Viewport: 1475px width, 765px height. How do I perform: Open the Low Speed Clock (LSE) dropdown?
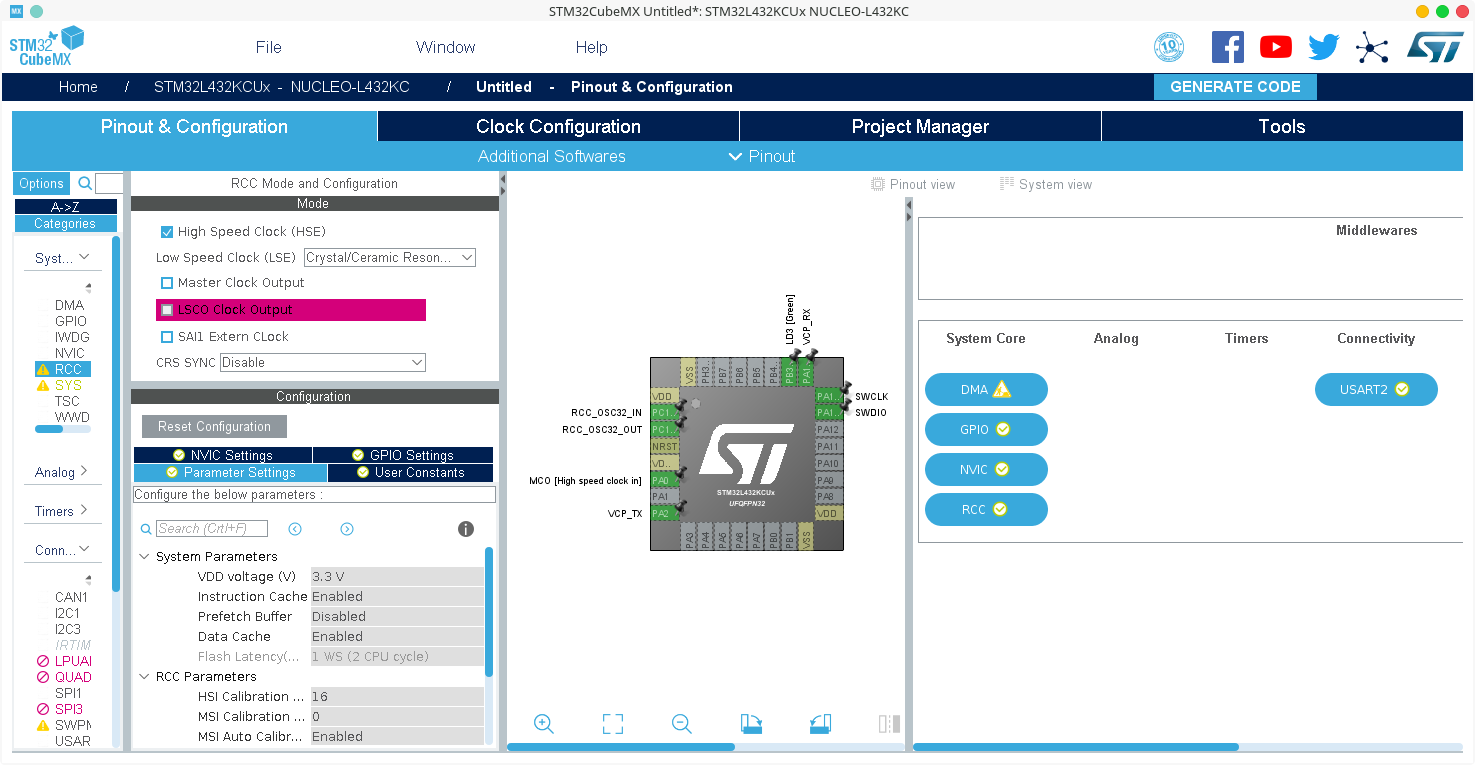click(x=389, y=258)
